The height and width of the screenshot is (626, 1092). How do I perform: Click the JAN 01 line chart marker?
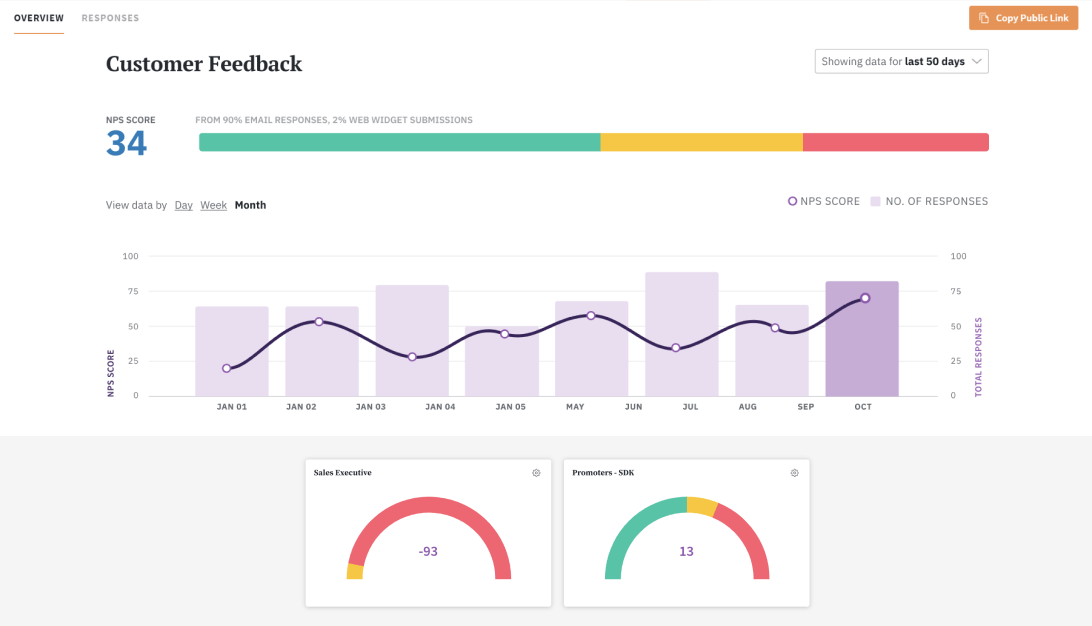(225, 368)
